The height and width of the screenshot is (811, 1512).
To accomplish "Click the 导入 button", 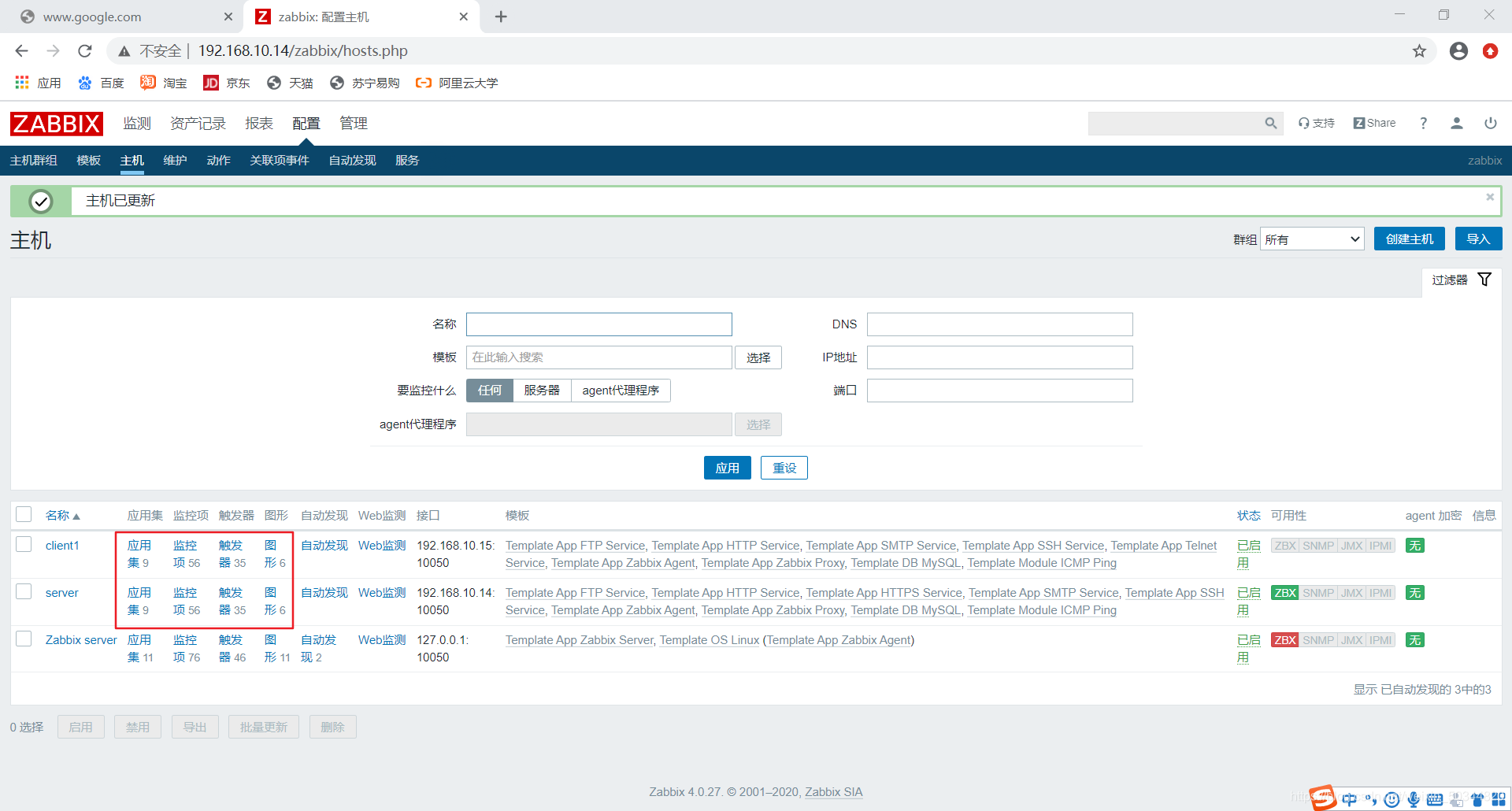I will pyautogui.click(x=1478, y=239).
